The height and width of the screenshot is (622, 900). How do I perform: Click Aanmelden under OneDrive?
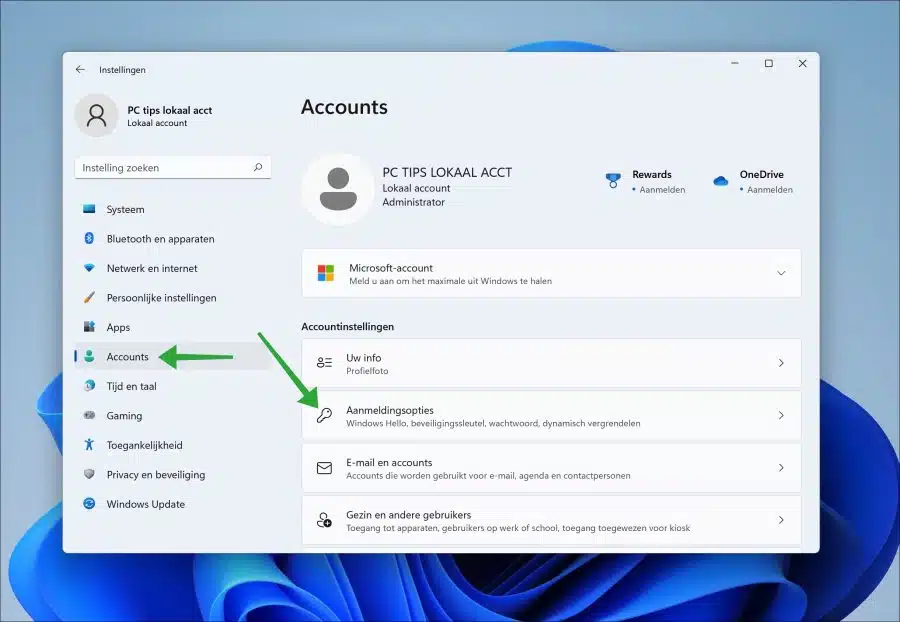770,189
